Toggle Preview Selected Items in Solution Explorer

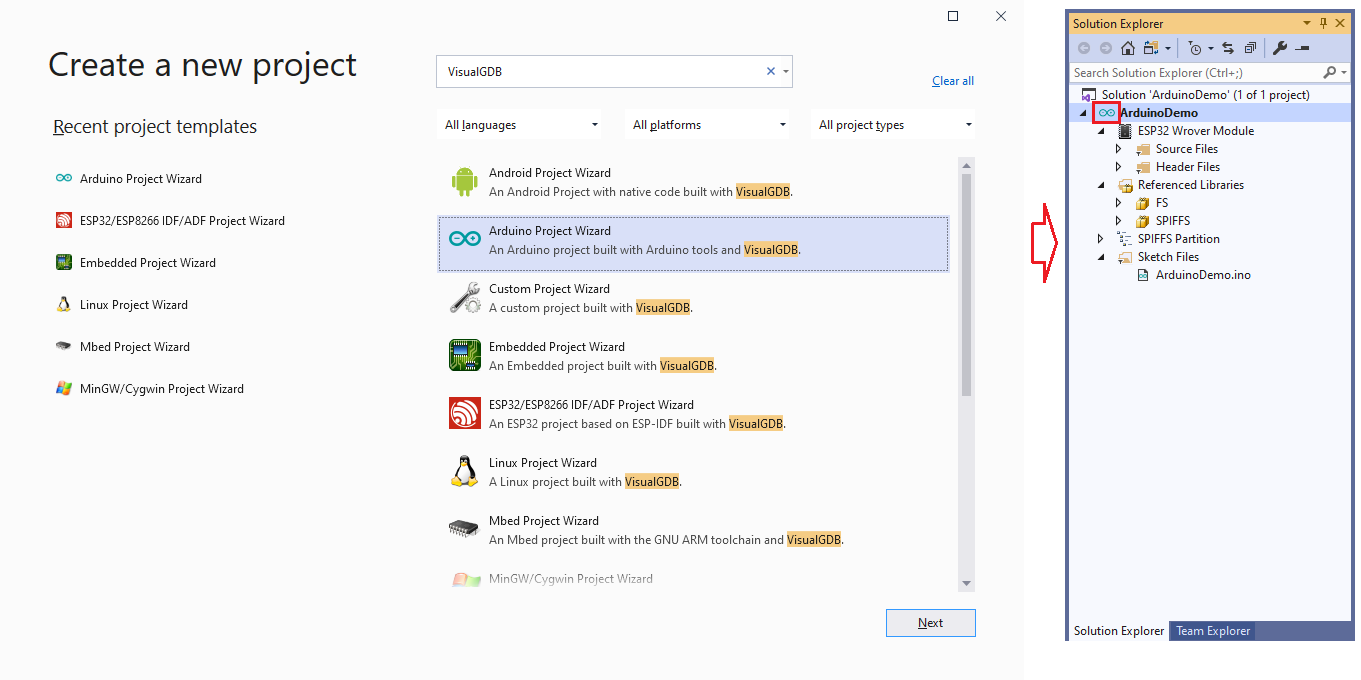(x=1302, y=48)
